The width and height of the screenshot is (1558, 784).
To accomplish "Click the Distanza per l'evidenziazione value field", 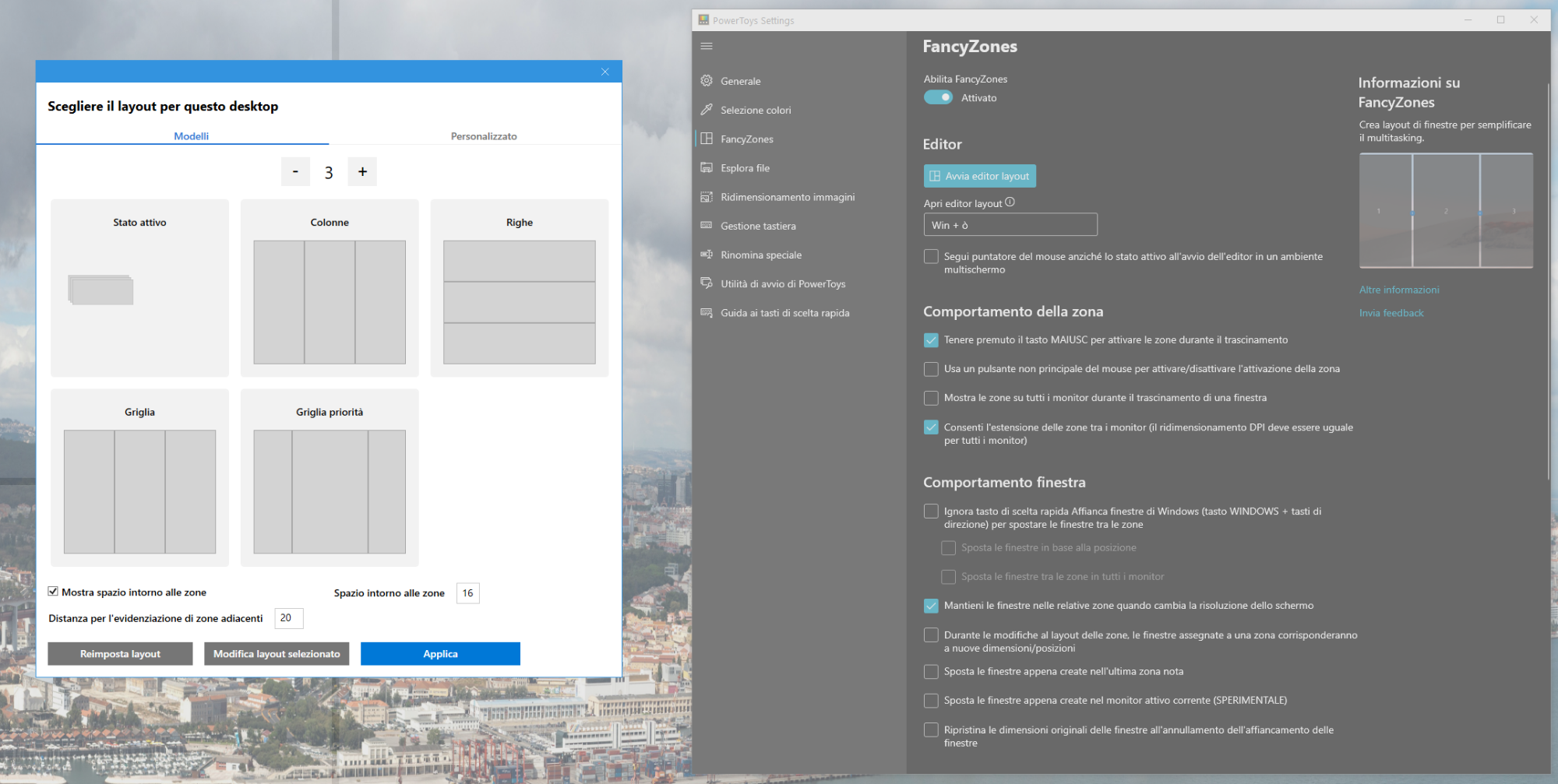I will 289,618.
